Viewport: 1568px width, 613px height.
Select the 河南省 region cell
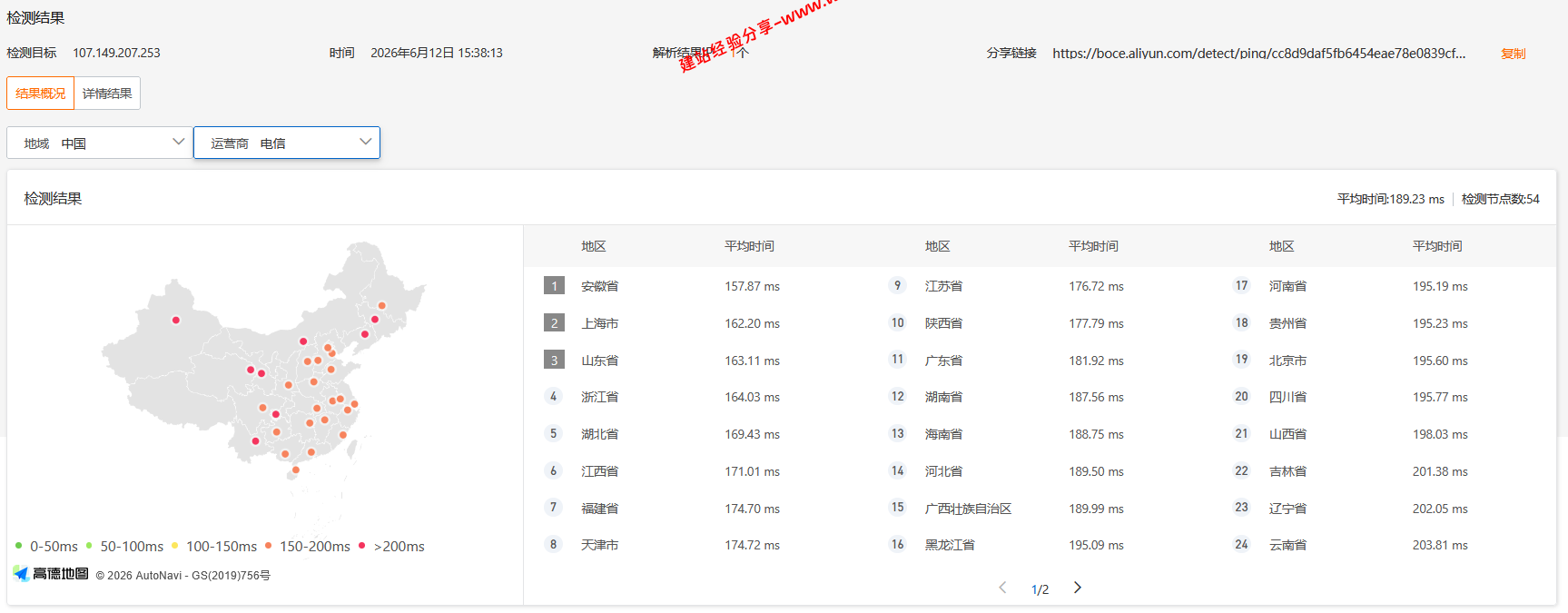coord(1287,286)
